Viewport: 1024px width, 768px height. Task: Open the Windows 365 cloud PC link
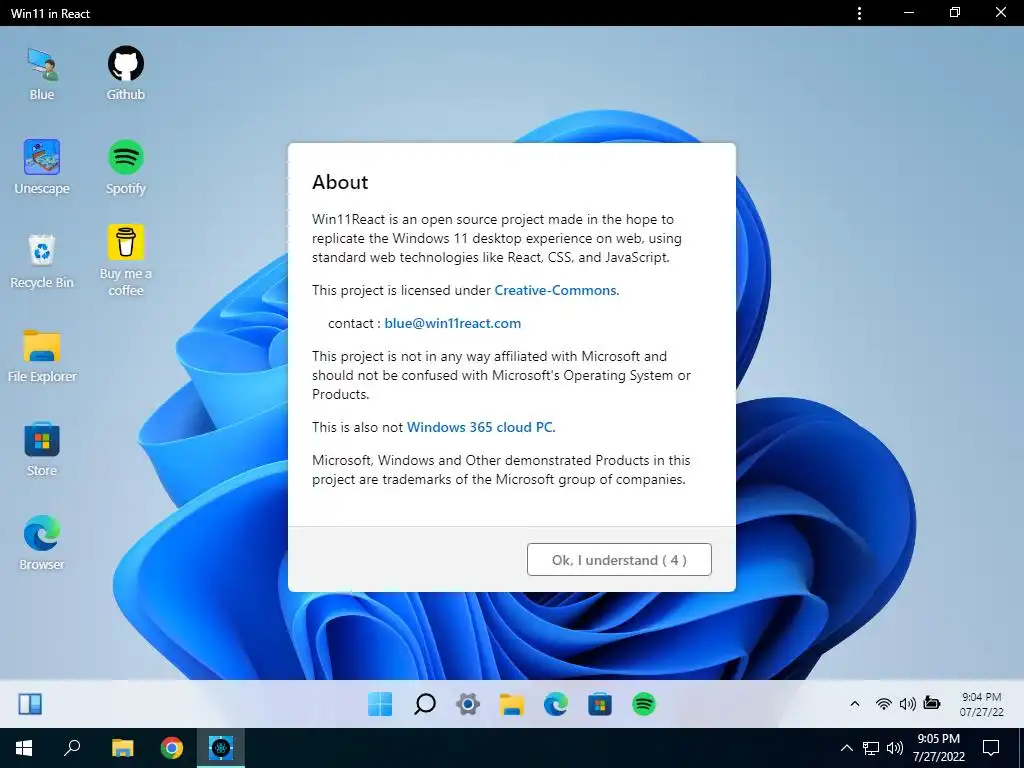click(480, 427)
